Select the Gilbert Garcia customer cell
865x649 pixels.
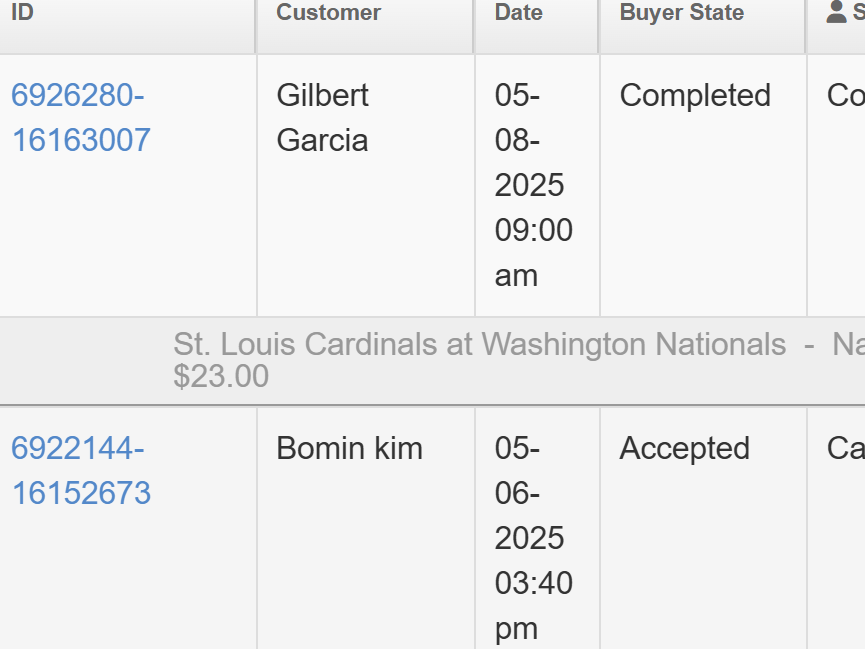366,185
